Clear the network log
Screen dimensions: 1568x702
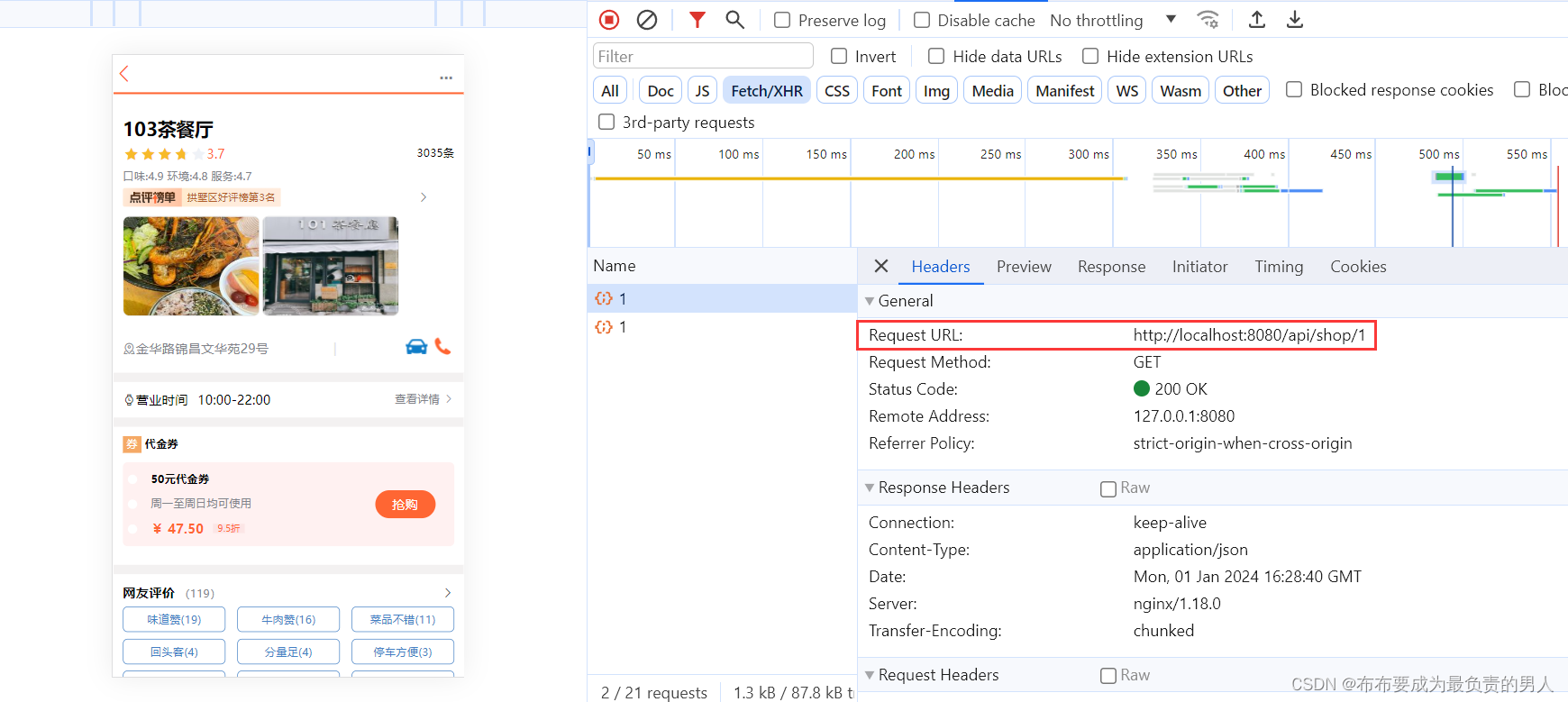647,20
